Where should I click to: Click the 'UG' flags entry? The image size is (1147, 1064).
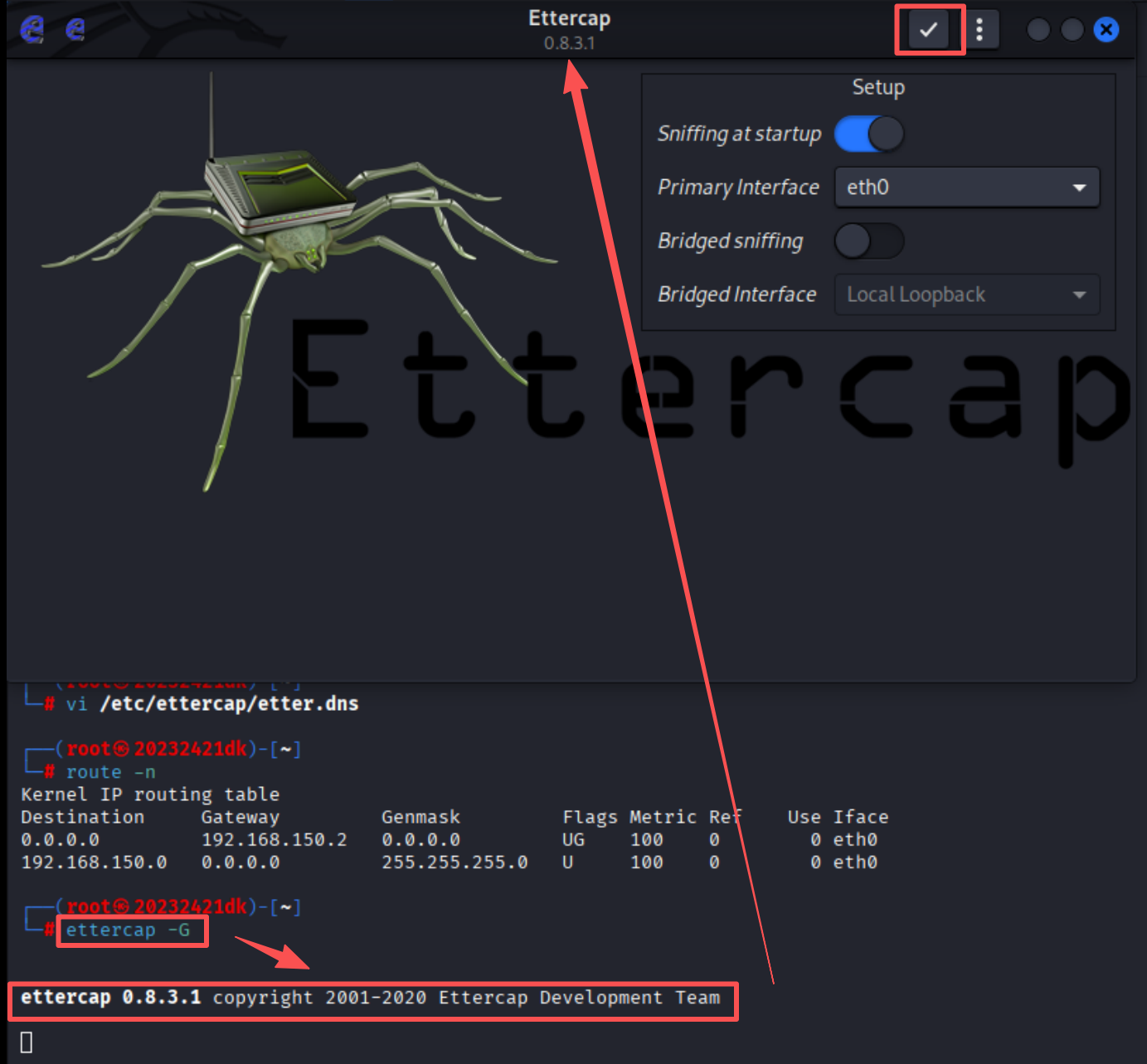573,839
